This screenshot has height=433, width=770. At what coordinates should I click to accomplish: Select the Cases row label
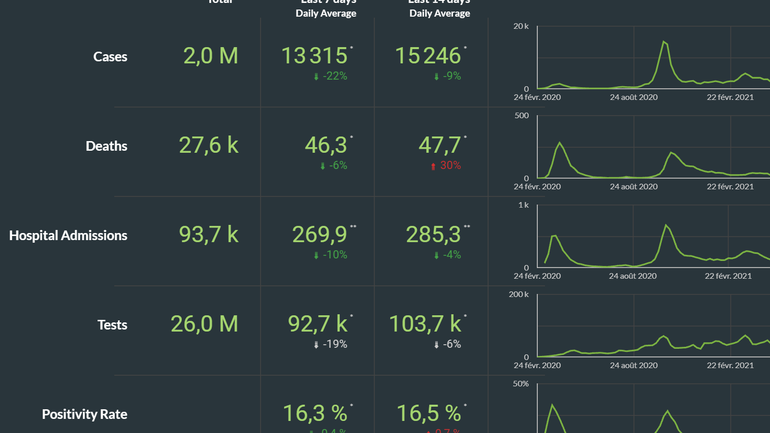(x=110, y=57)
